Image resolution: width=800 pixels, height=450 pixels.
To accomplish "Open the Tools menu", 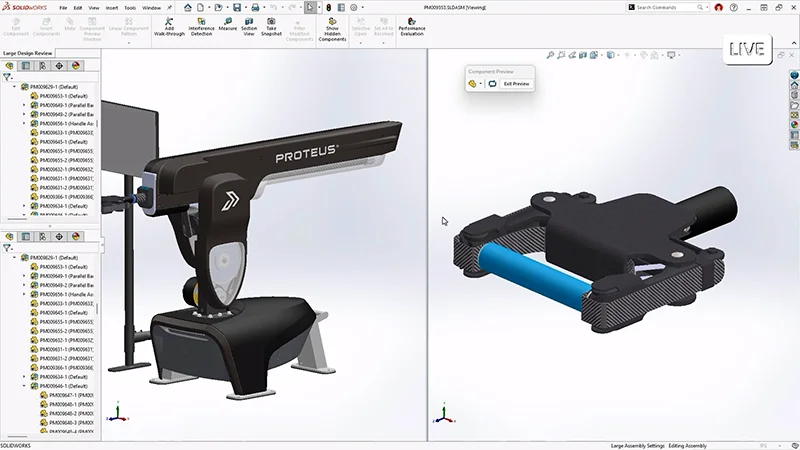I will click(129, 7).
